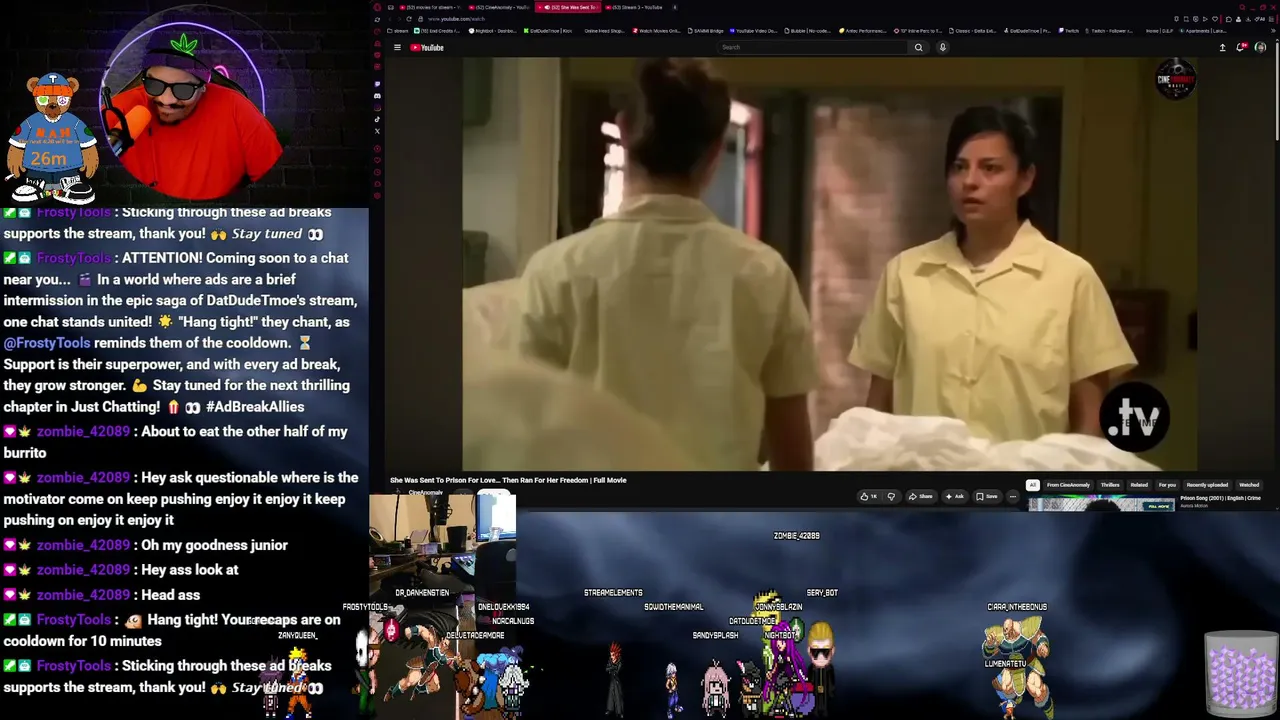The width and height of the screenshot is (1280, 720).
Task: Click the '#AdBreakAllies' hashtag in chat
Action: tap(255, 407)
